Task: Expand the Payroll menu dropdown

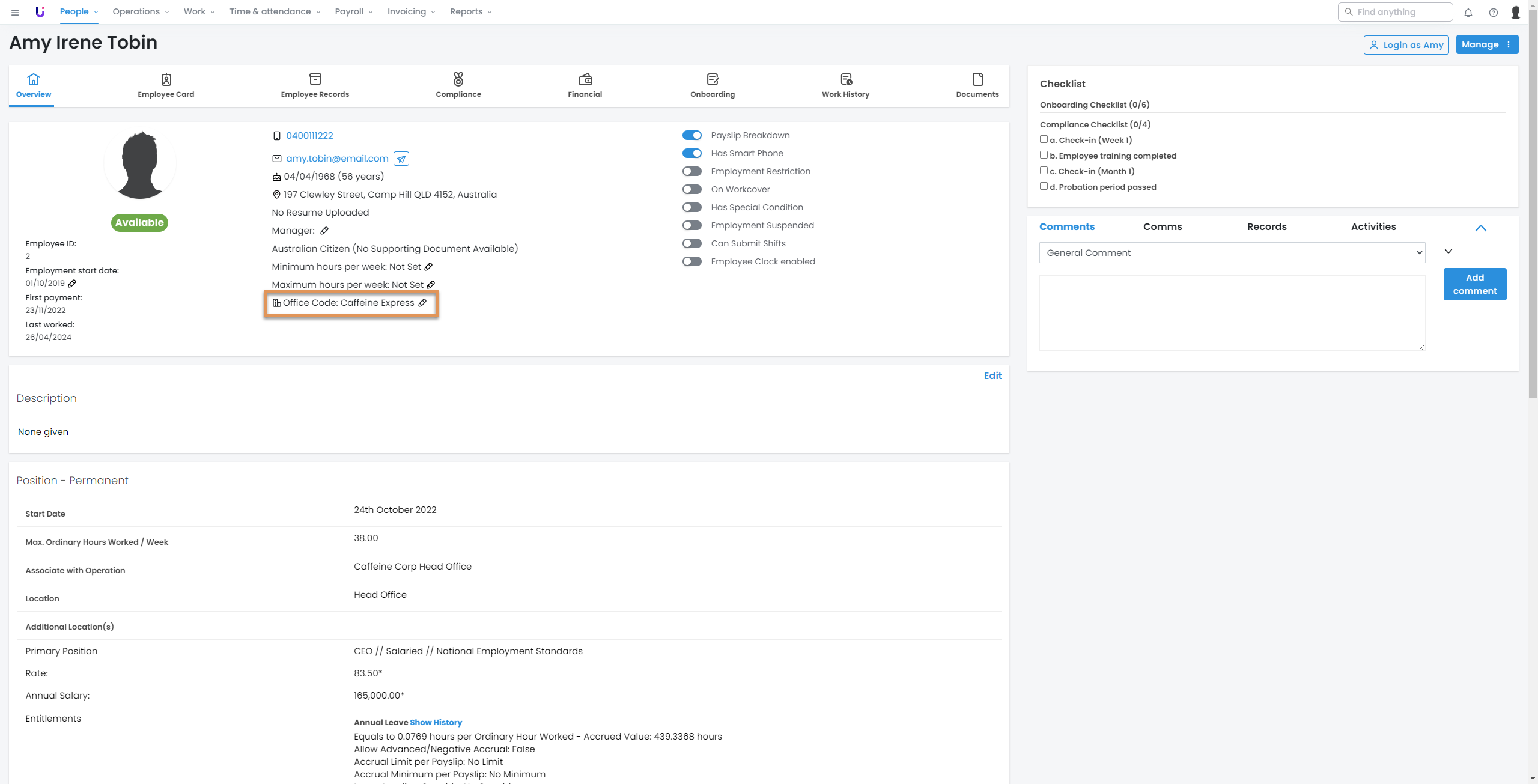Action: 354,11
